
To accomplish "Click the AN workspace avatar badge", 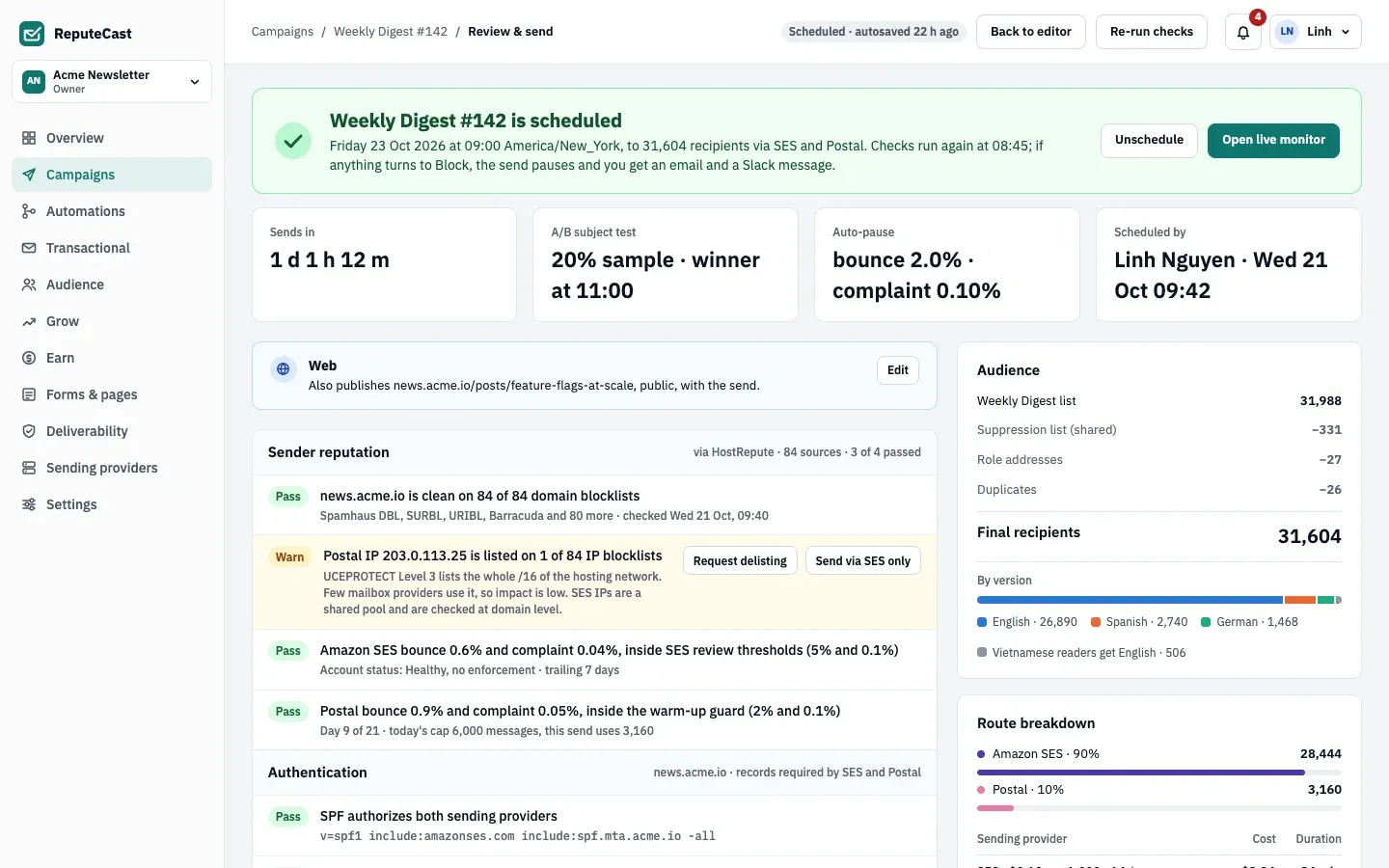I will [x=34, y=81].
